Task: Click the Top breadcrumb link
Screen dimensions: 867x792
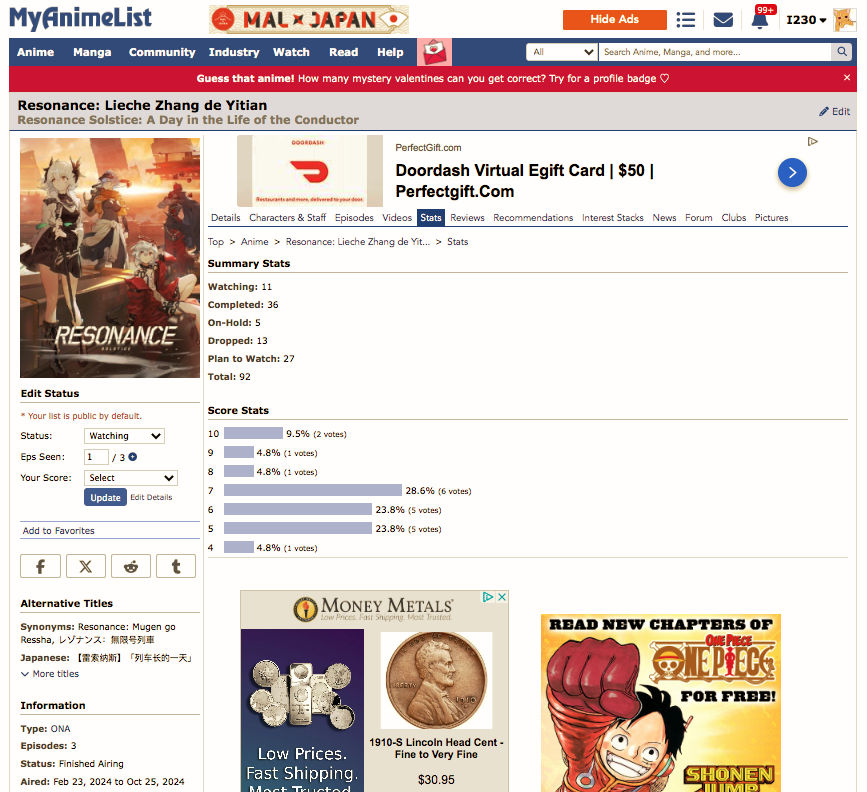Action: tap(216, 242)
